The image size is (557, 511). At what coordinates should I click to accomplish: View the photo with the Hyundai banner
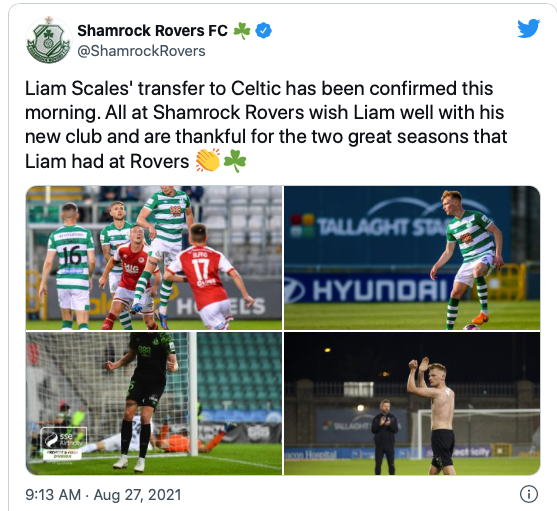coord(412,258)
